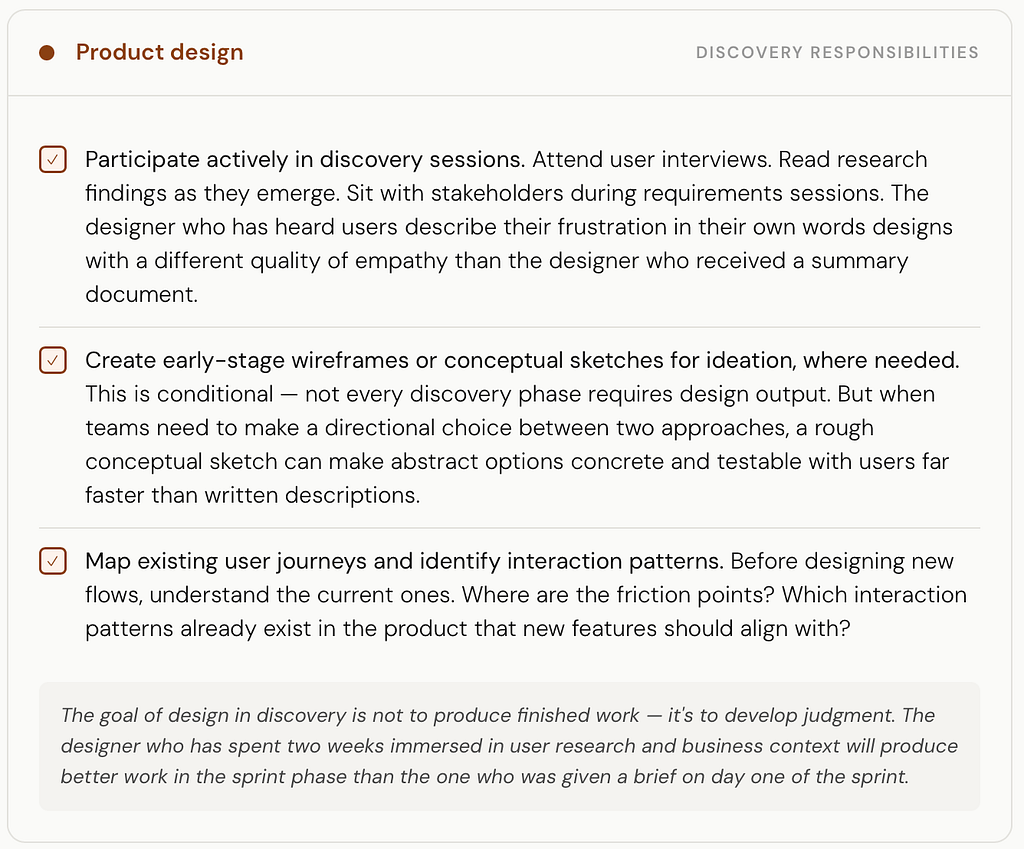1024x849 pixels.
Task: Click the question Where are the friction points?
Action: click(x=618, y=595)
